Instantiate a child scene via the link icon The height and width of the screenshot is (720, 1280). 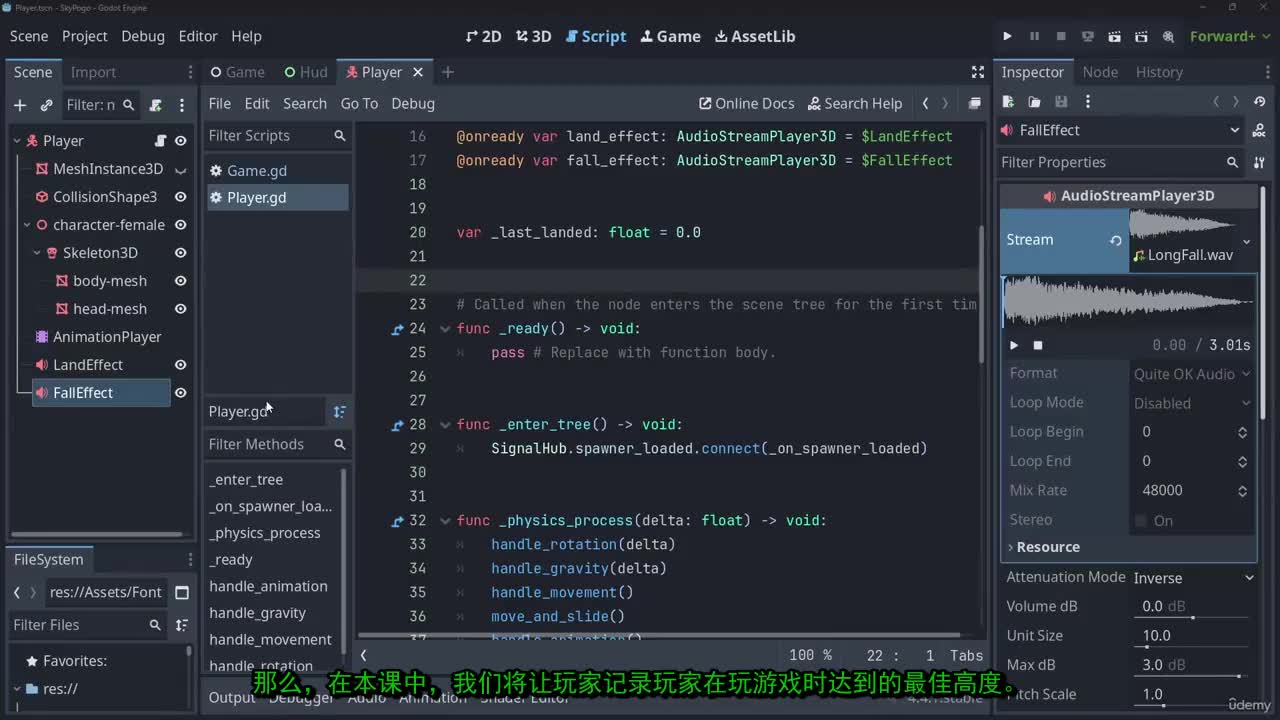46,105
